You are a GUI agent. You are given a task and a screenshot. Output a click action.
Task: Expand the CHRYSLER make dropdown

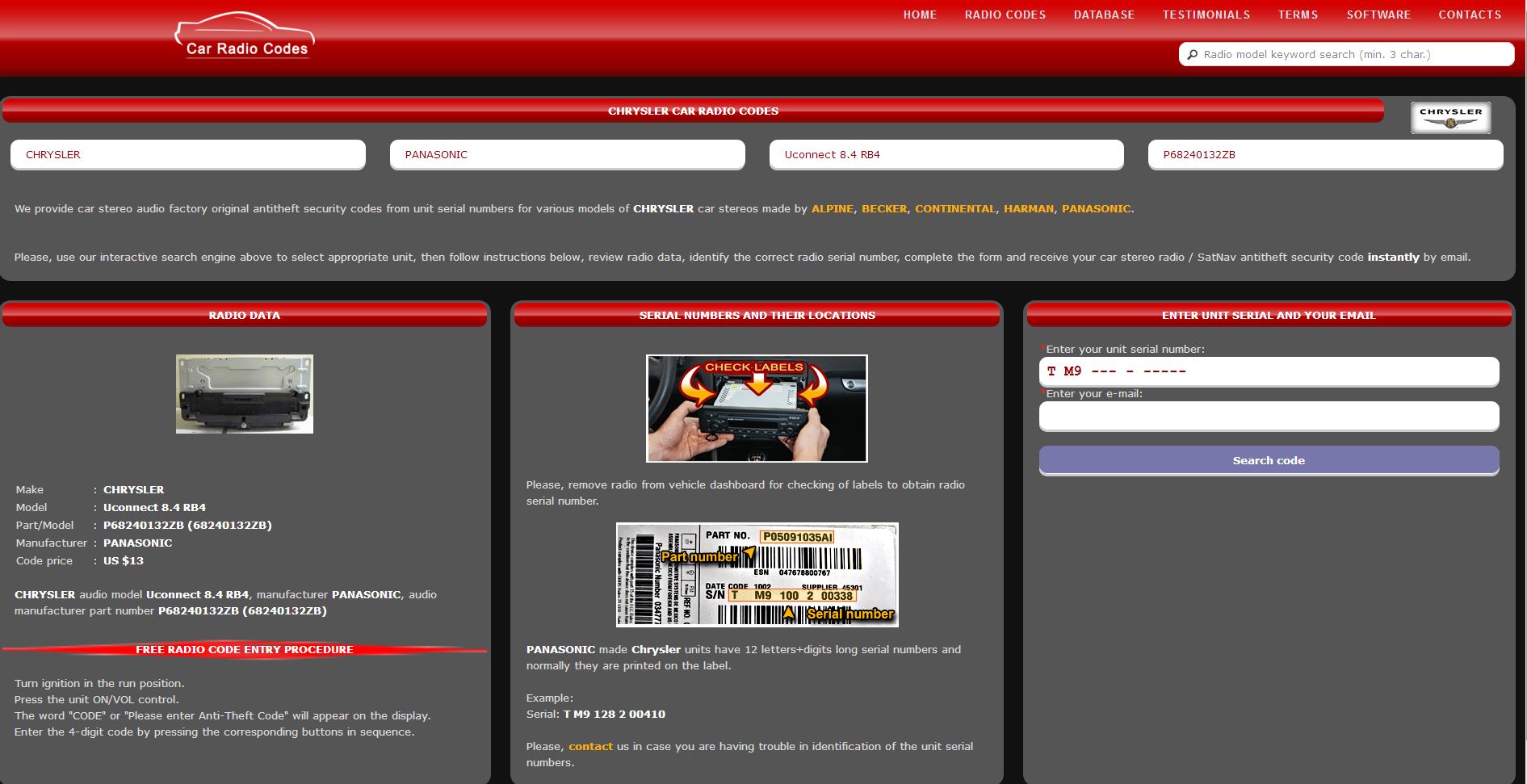[x=187, y=154]
